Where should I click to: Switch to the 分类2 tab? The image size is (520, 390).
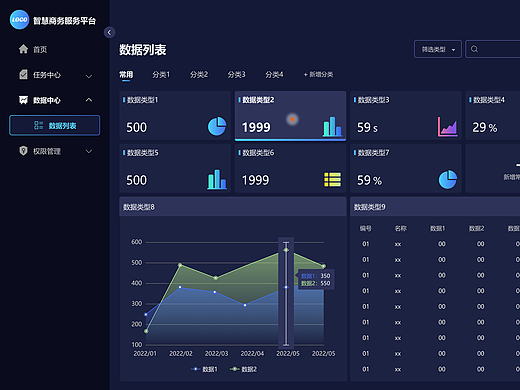tap(199, 74)
